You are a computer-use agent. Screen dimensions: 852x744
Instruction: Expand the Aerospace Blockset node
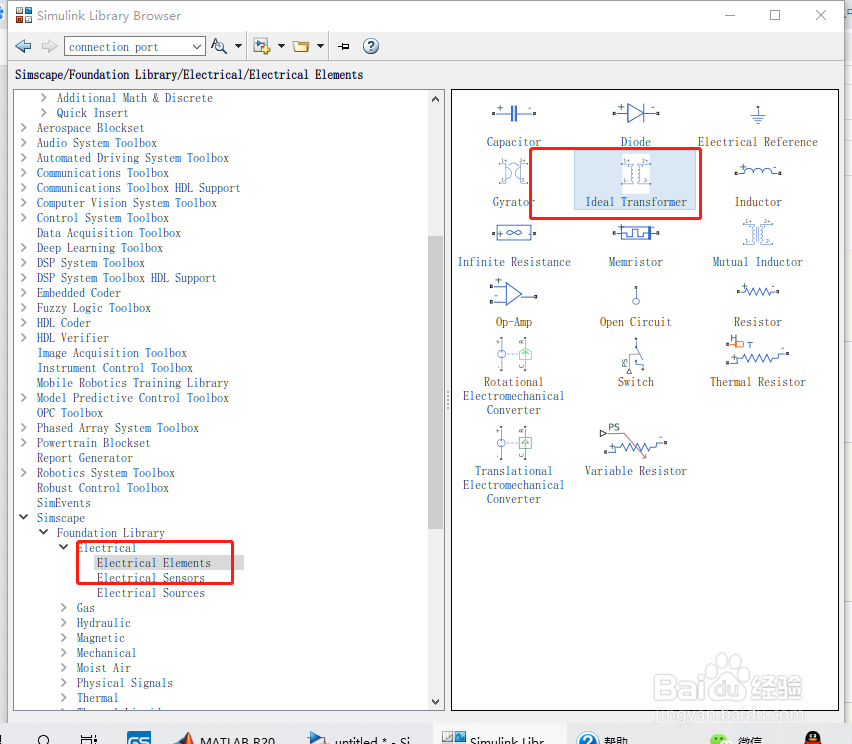click(x=23, y=128)
